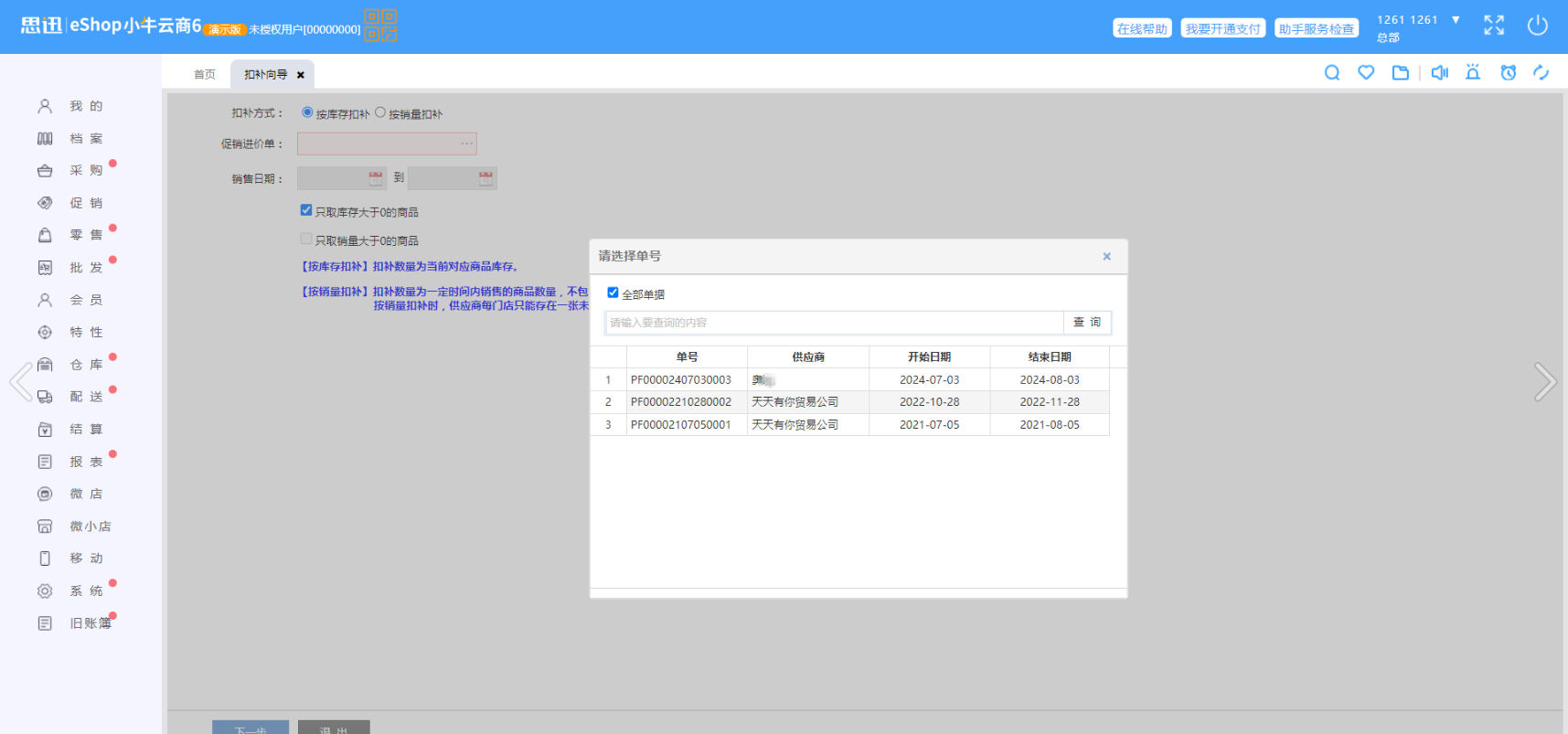Click the 2024-08-03 end date cell
Viewport: 1568px width, 734px height.
pyautogui.click(x=1050, y=379)
